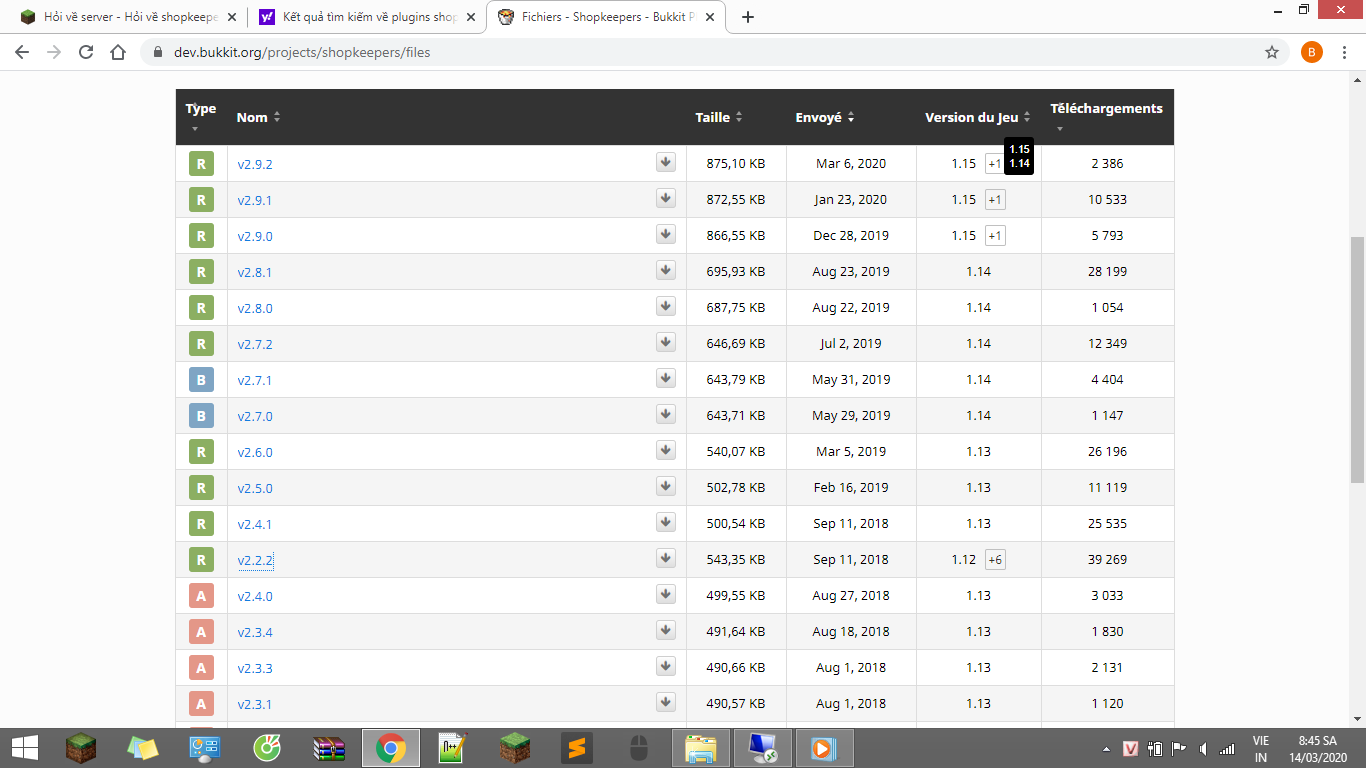Image resolution: width=1366 pixels, height=768 pixels.
Task: Open the v2.6.0 file link
Action: (x=255, y=452)
